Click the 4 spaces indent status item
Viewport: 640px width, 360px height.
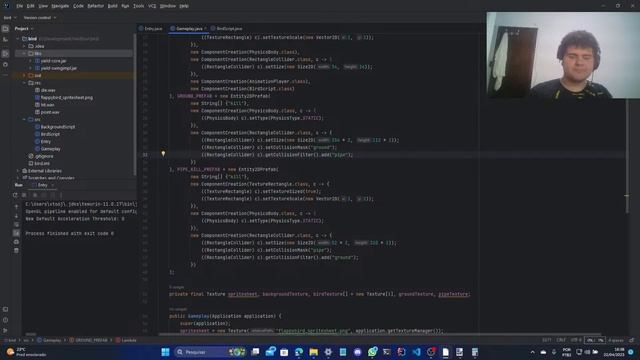[616, 340]
